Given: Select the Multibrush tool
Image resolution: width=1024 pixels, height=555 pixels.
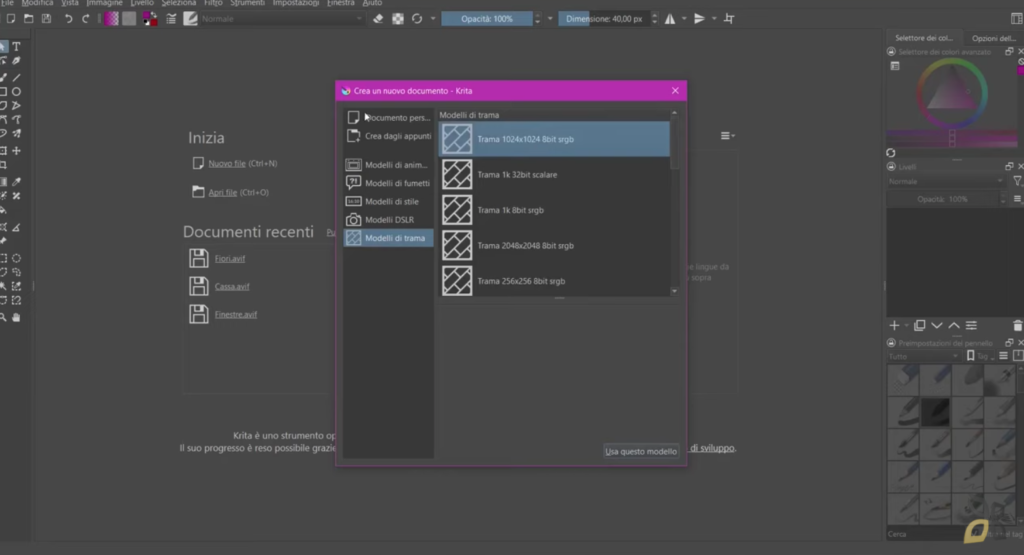Looking at the screenshot, I should coord(16,133).
